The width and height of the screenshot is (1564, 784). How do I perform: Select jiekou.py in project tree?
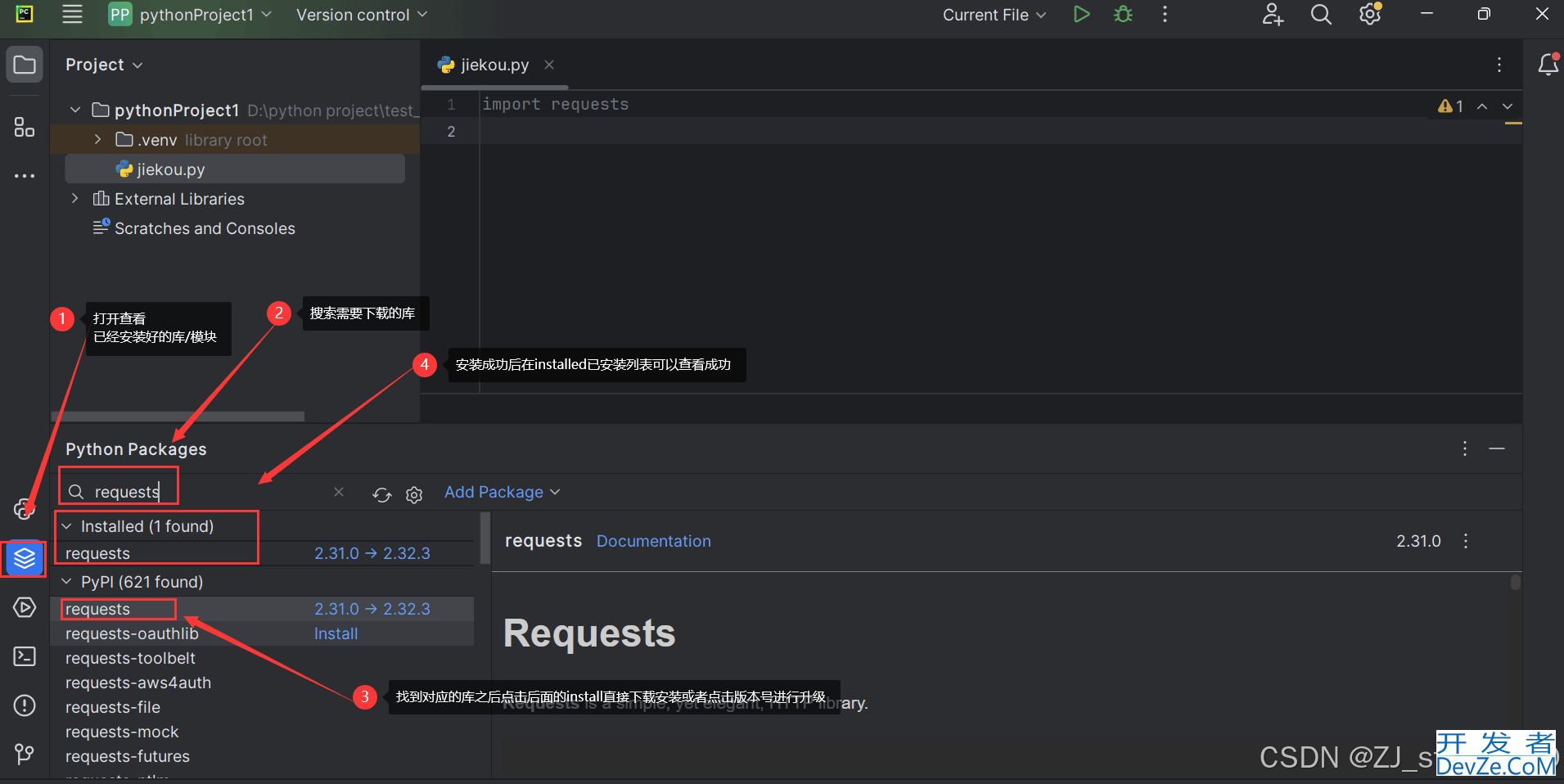(235, 169)
